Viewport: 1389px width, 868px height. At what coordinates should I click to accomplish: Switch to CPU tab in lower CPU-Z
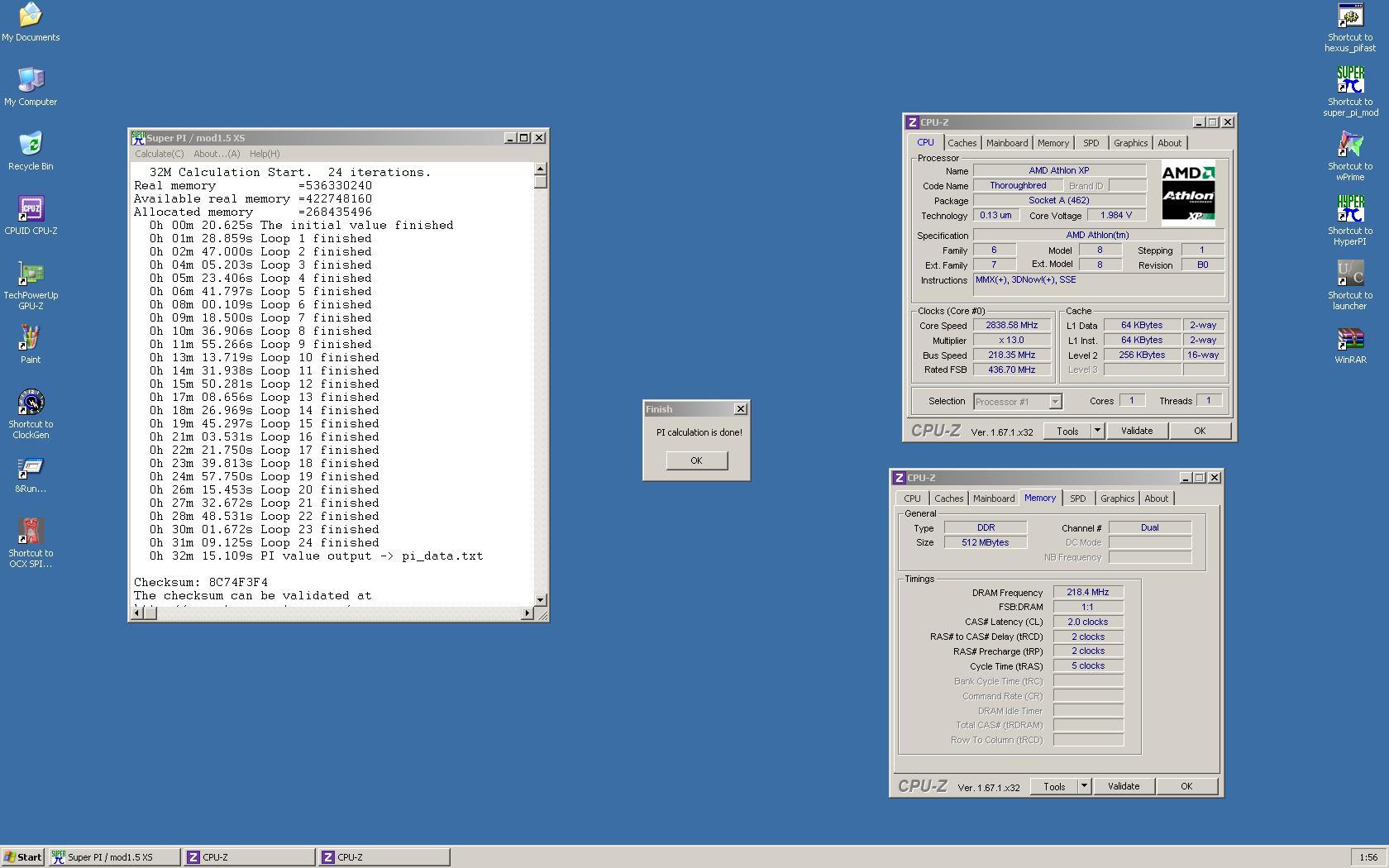click(912, 498)
